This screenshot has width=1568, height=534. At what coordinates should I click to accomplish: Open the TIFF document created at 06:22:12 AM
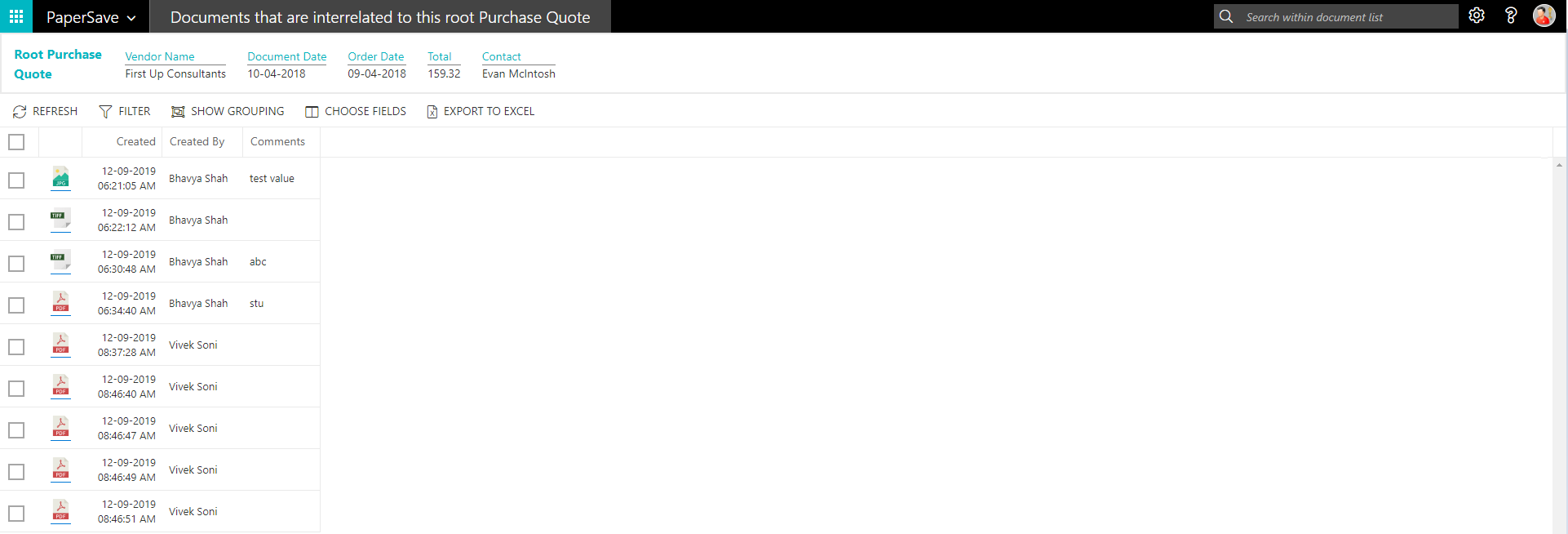click(x=60, y=220)
